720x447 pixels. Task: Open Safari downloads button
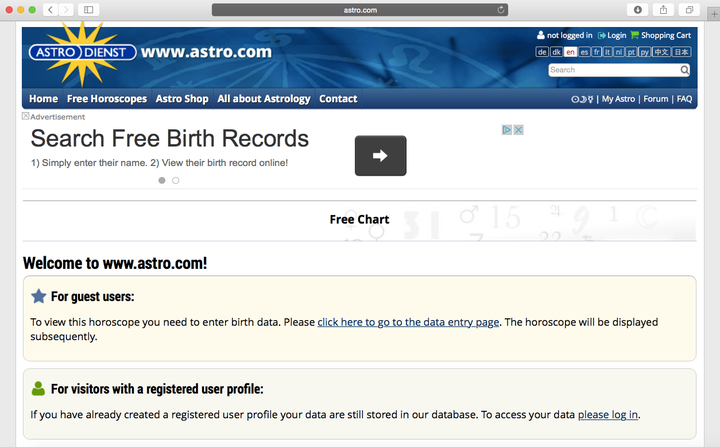point(638,10)
